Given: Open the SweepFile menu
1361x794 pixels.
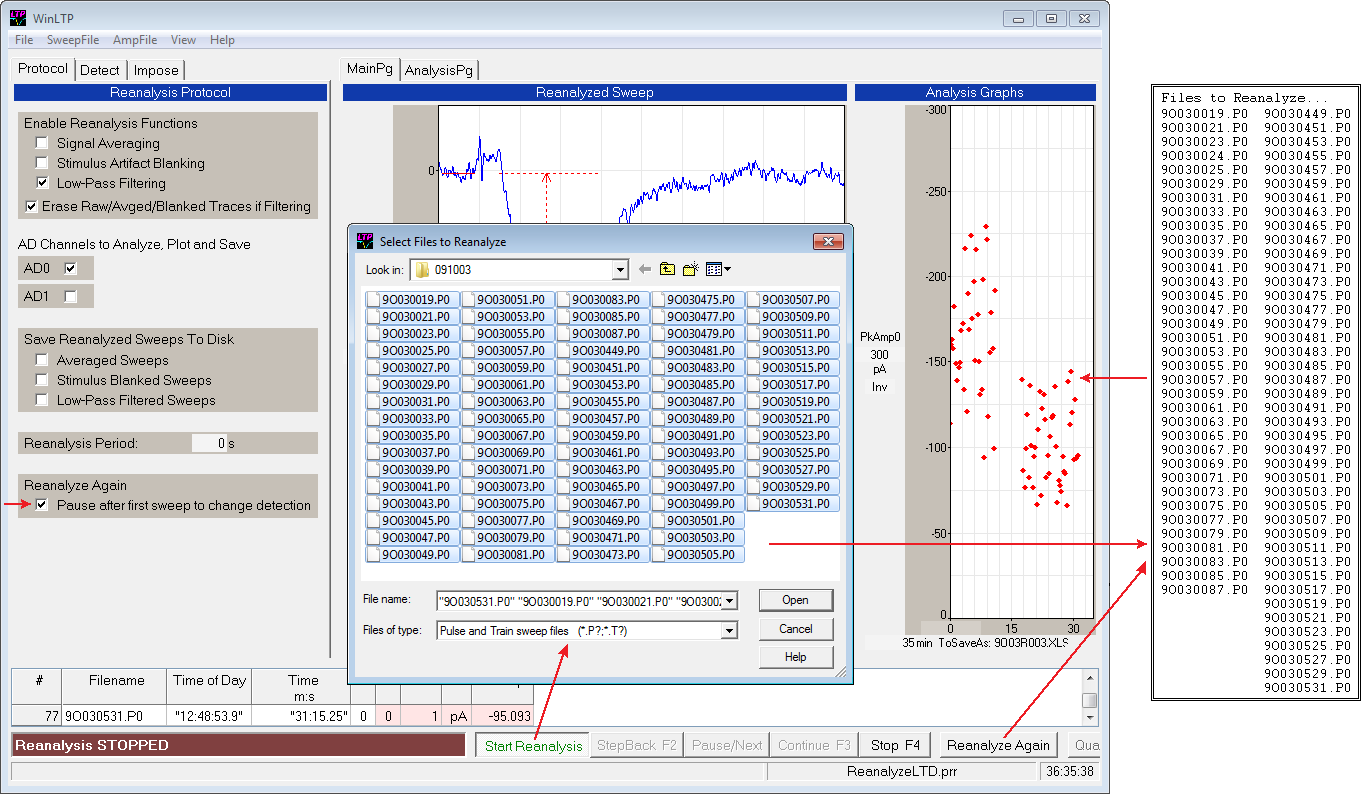Looking at the screenshot, I should point(73,40).
